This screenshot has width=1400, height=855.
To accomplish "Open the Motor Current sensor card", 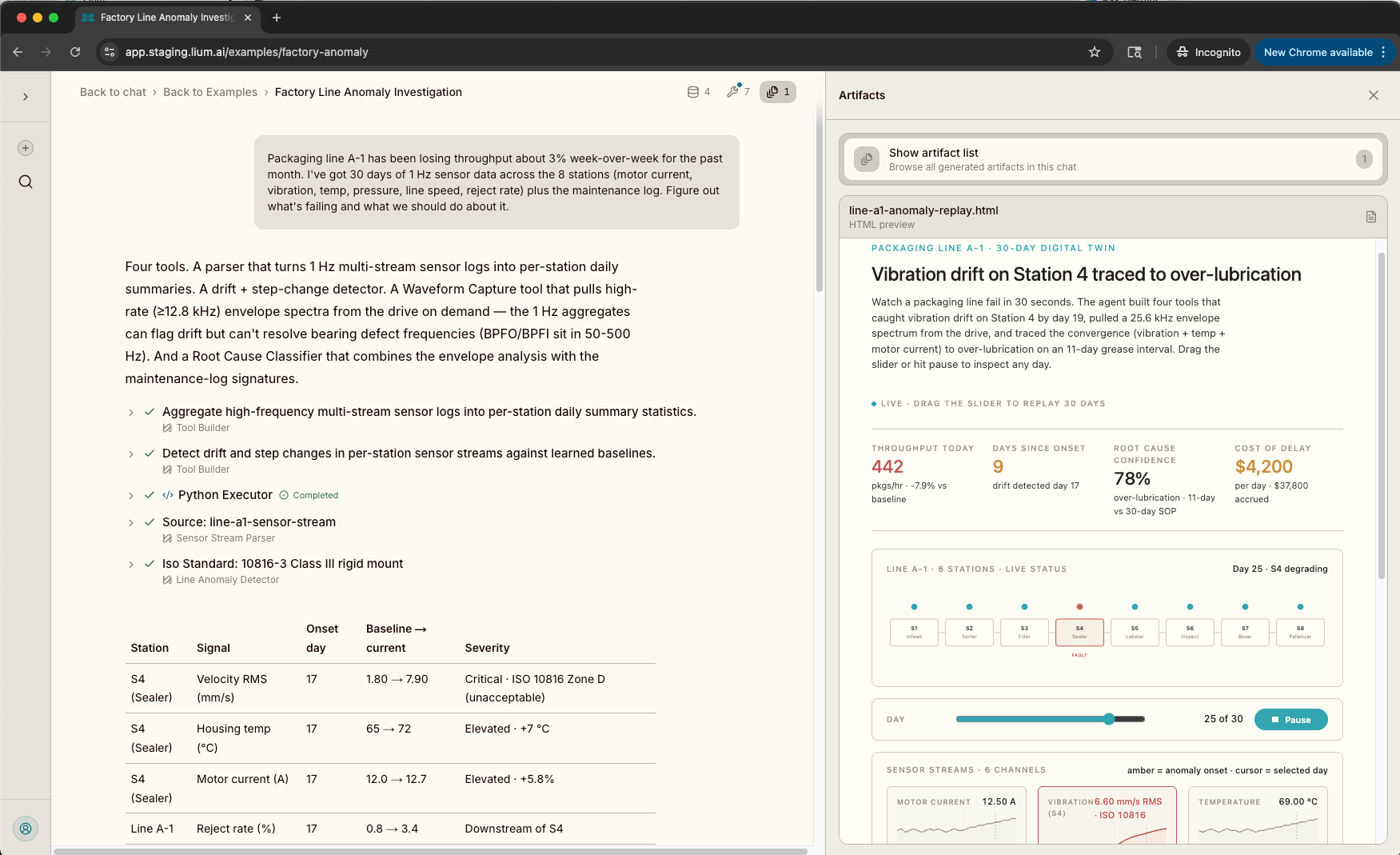I will 956,815.
